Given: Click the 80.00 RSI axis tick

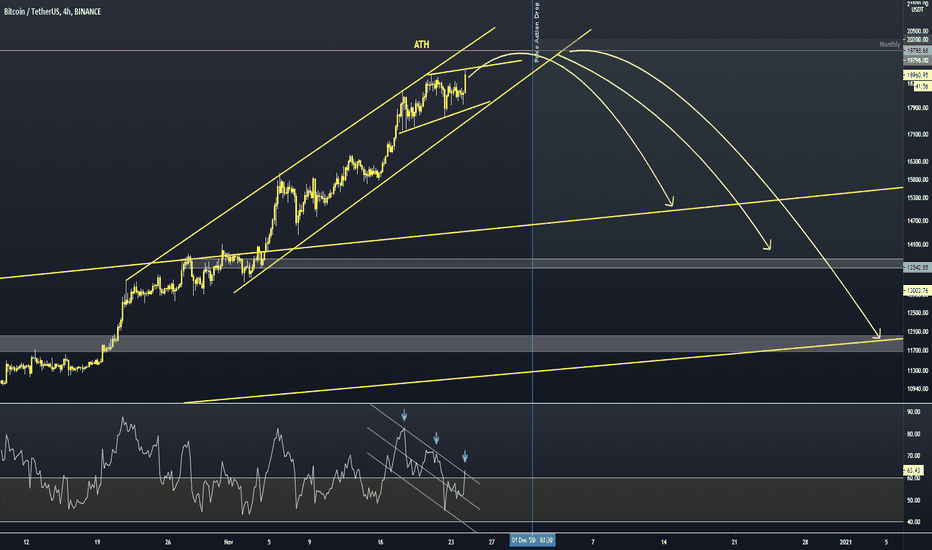Looking at the screenshot, I should click(x=914, y=435).
